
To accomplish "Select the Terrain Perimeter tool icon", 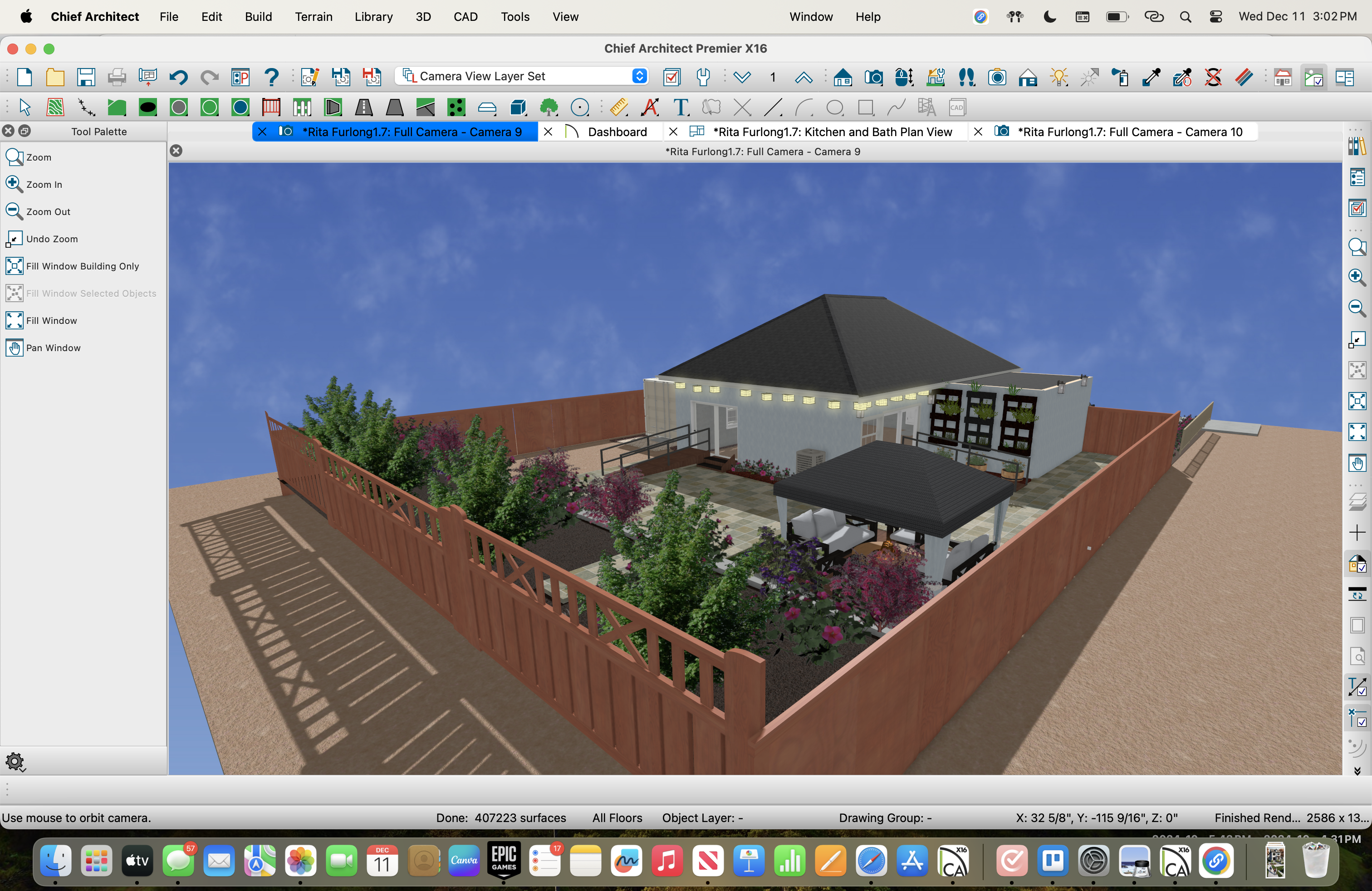I will [x=56, y=107].
